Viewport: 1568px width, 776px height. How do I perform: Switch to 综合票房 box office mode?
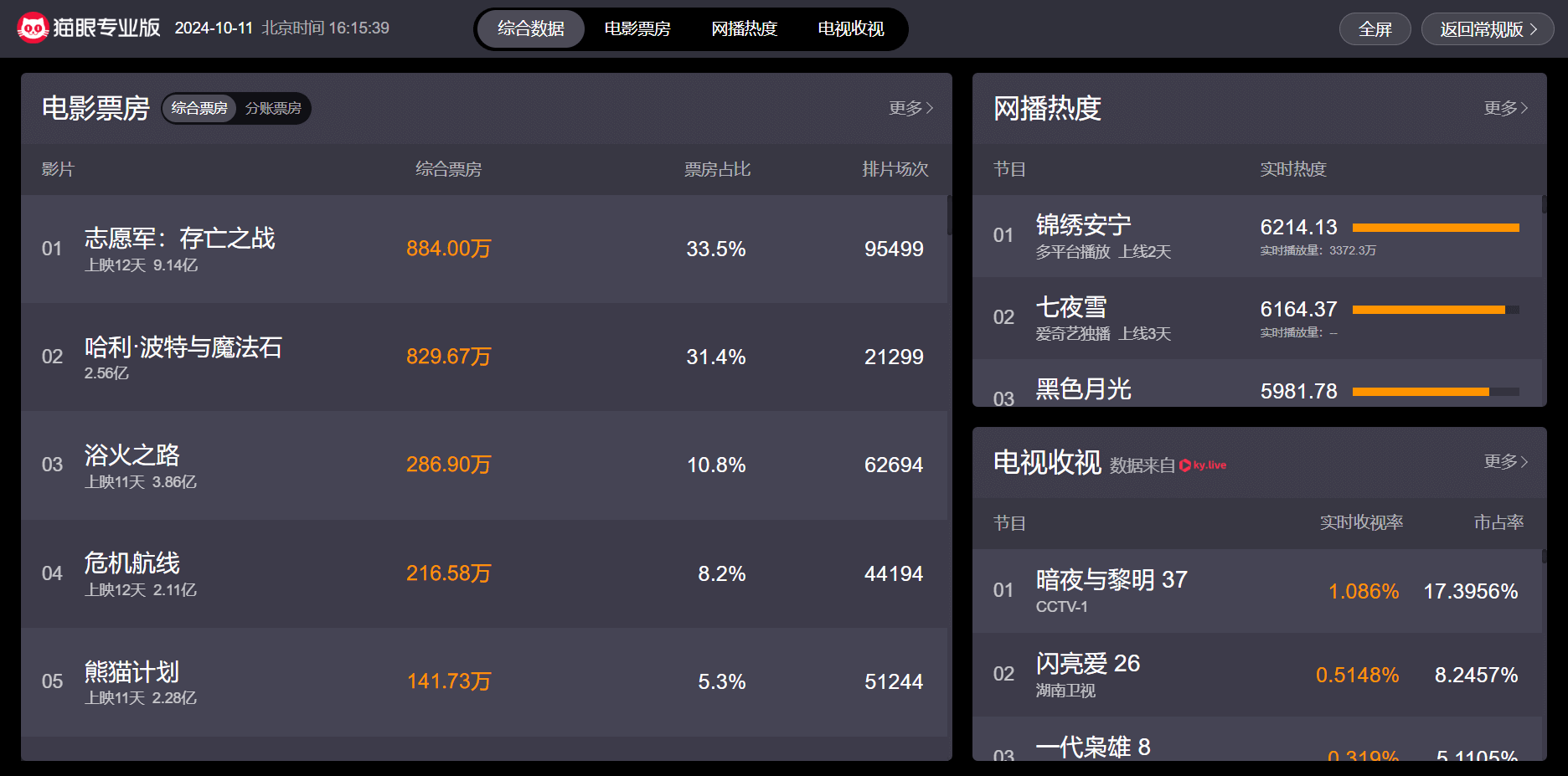coord(199,108)
